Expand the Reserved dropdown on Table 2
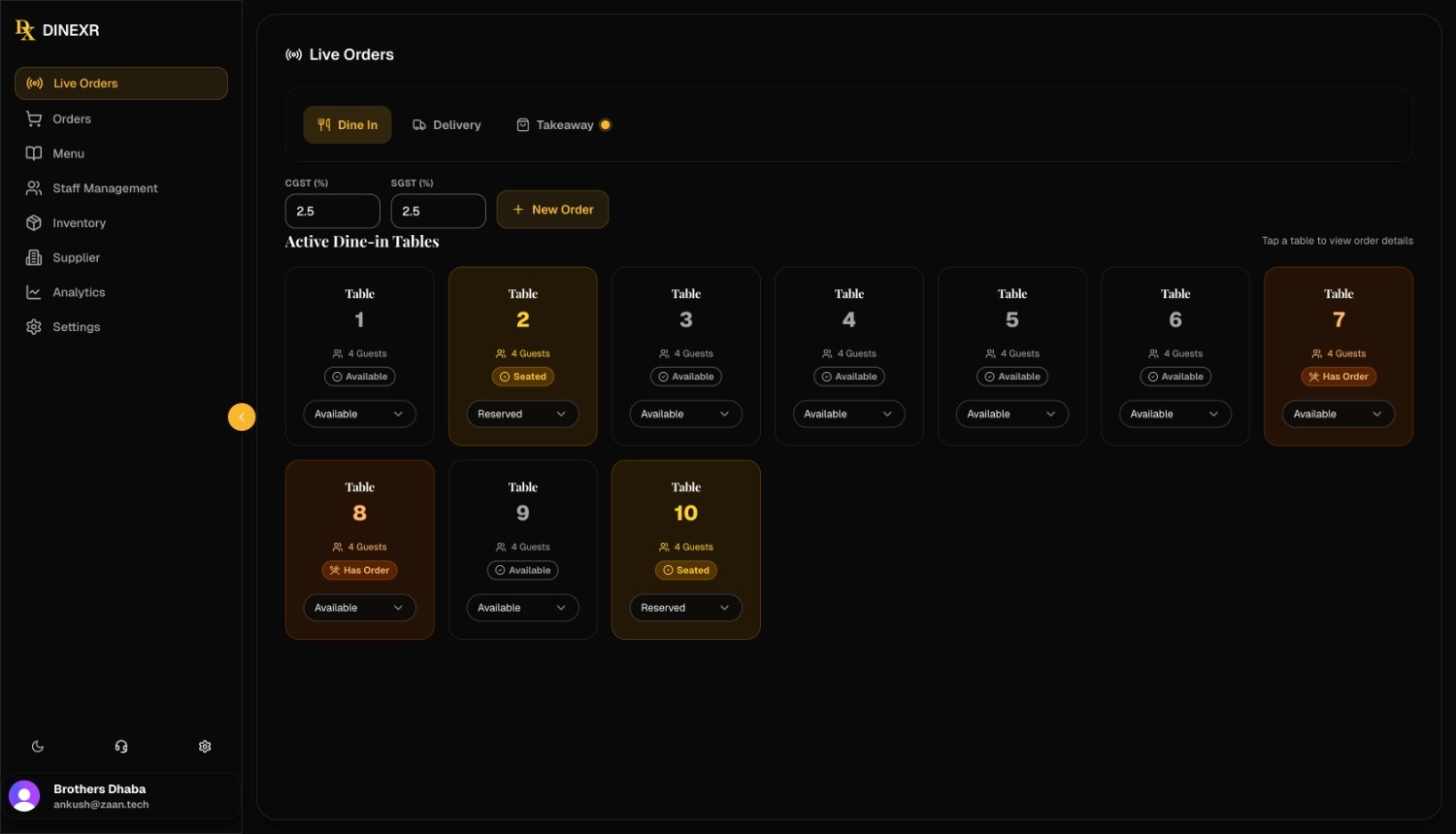 [522, 414]
